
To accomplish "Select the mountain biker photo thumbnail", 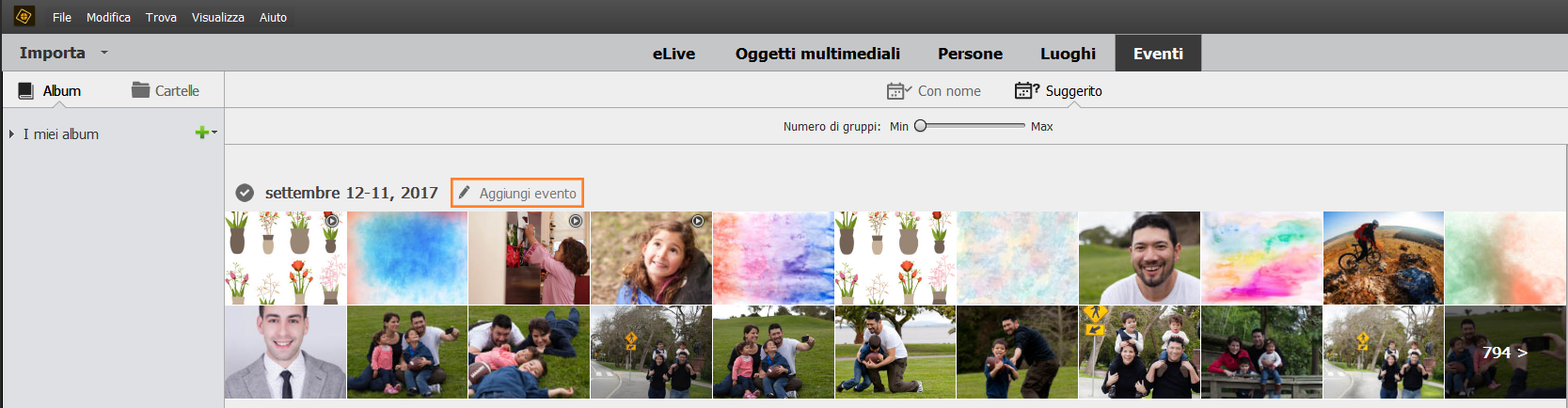I will click(x=1383, y=258).
